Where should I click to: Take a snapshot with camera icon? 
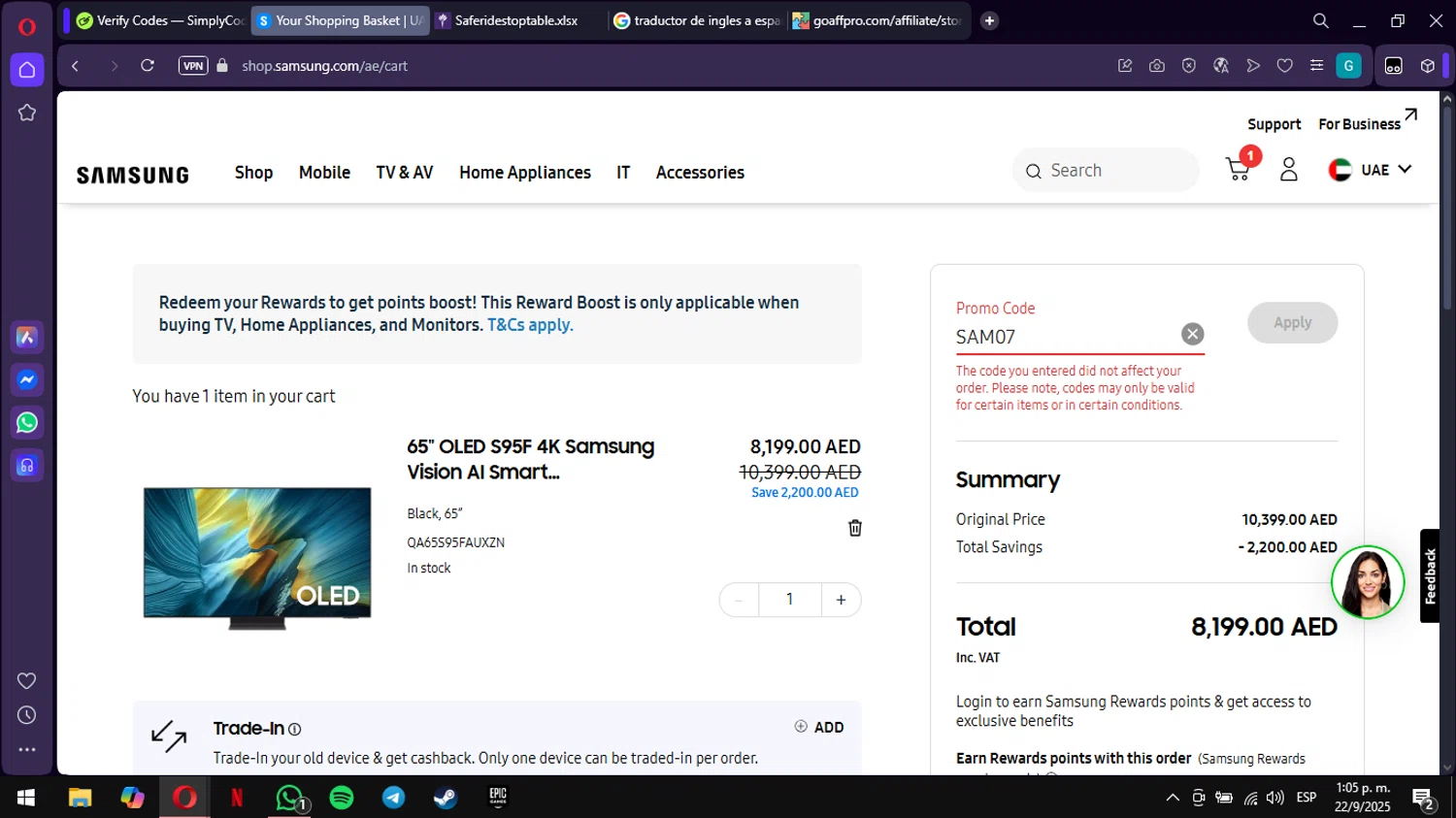[x=1157, y=66]
